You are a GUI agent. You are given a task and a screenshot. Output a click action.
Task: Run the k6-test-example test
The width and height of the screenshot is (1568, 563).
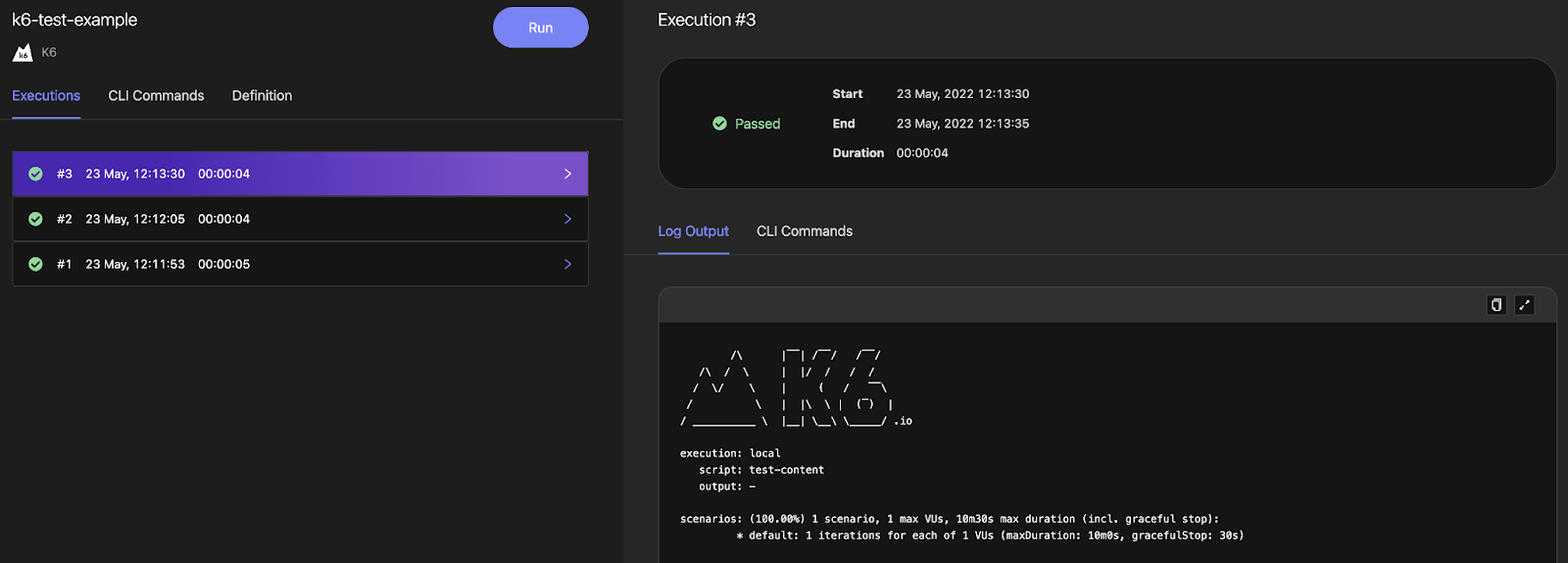pyautogui.click(x=541, y=27)
